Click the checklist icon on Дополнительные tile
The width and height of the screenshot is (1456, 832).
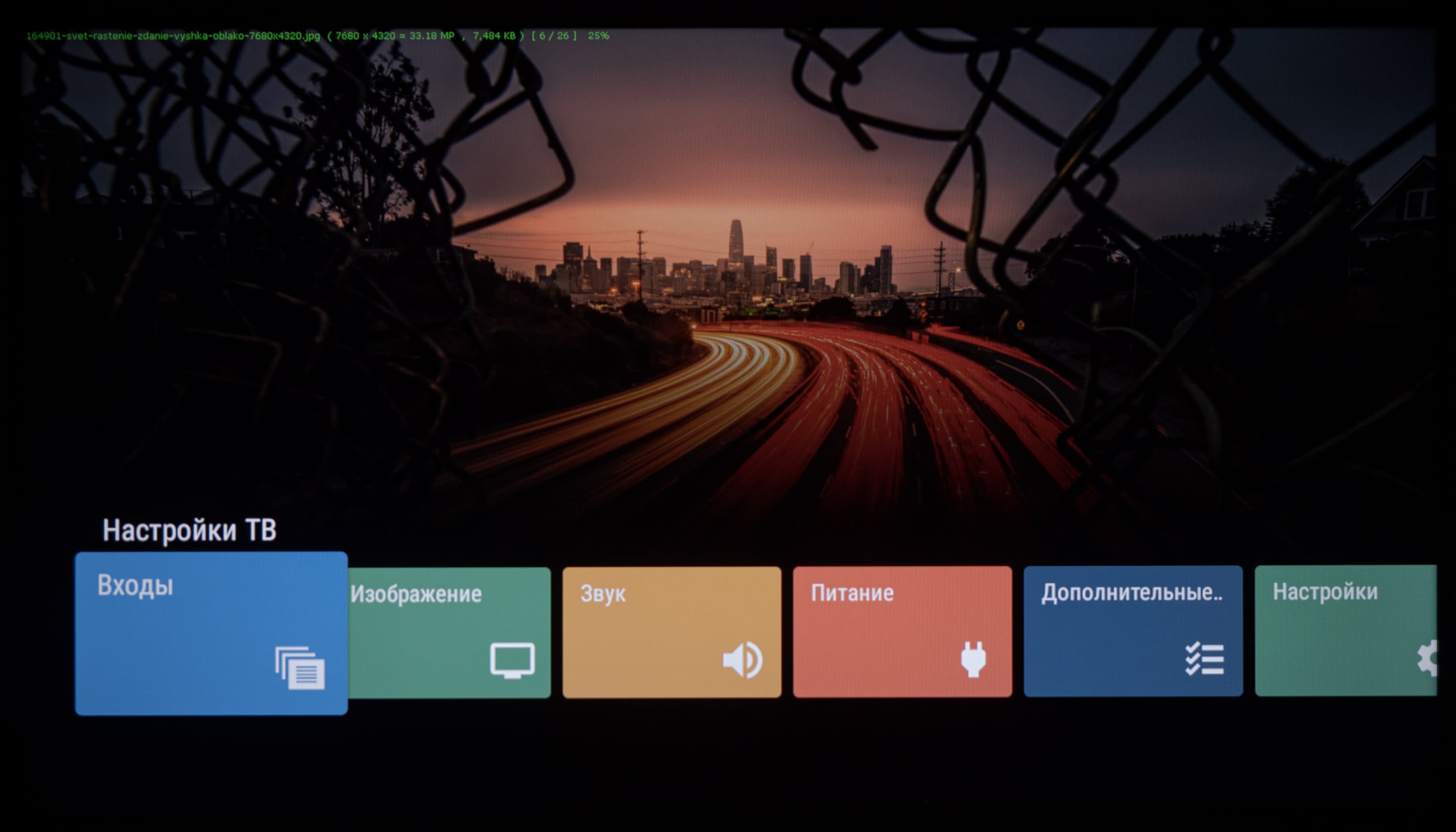click(x=1205, y=659)
